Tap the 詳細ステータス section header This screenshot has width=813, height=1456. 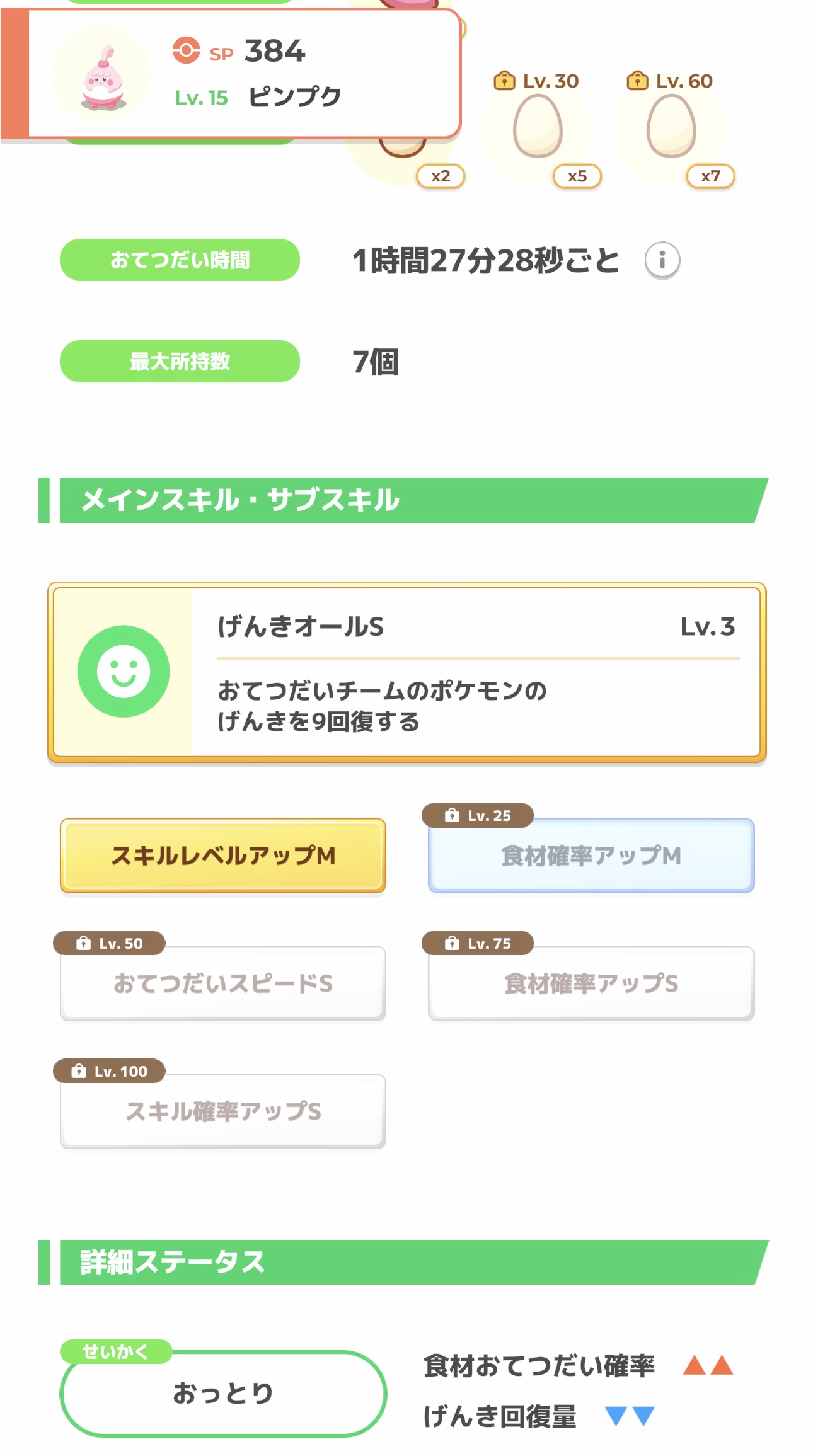coord(403,1262)
